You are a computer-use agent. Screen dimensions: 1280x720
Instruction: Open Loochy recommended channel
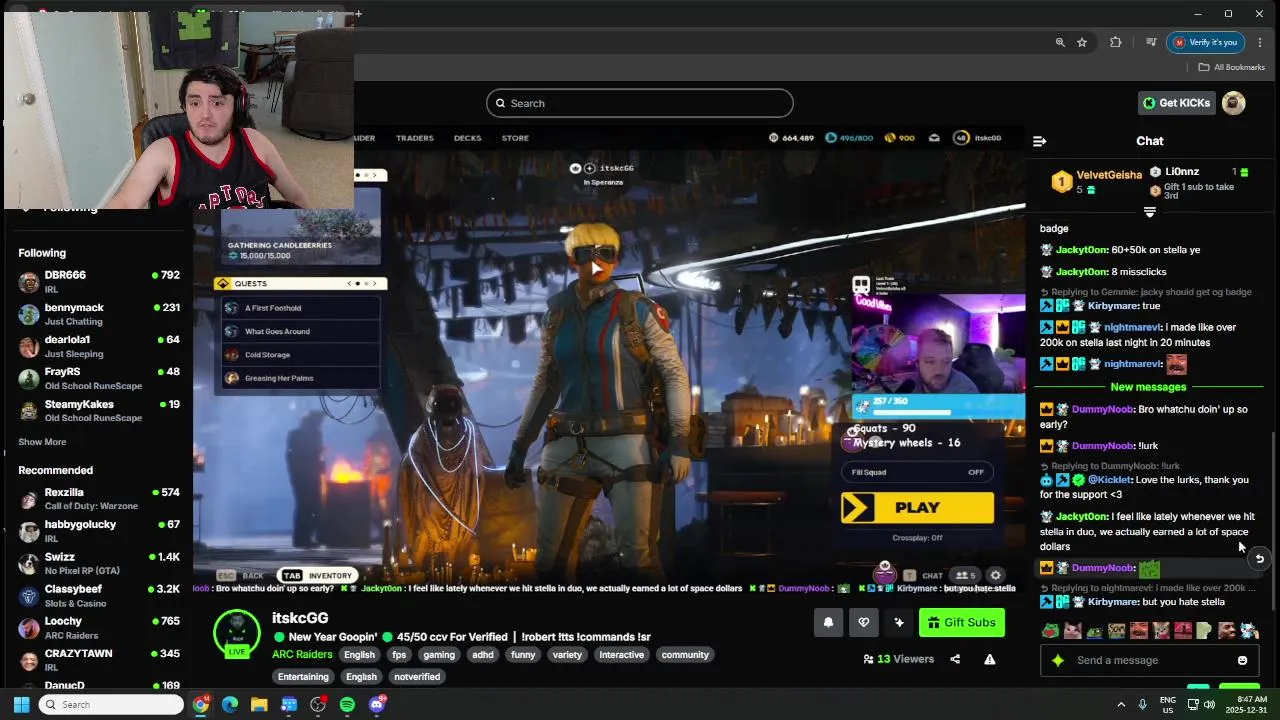pyautogui.click(x=98, y=627)
